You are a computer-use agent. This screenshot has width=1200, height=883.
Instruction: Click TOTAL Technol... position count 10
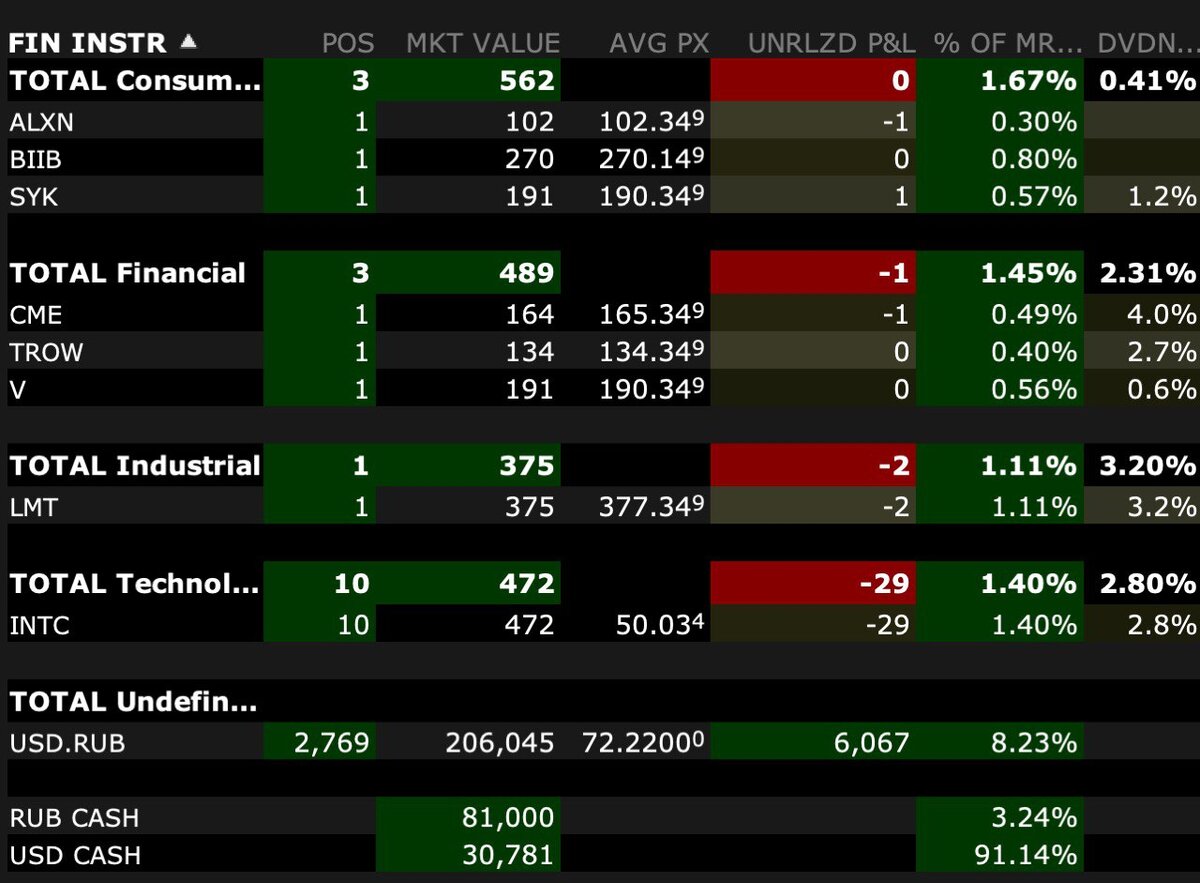[x=352, y=583]
